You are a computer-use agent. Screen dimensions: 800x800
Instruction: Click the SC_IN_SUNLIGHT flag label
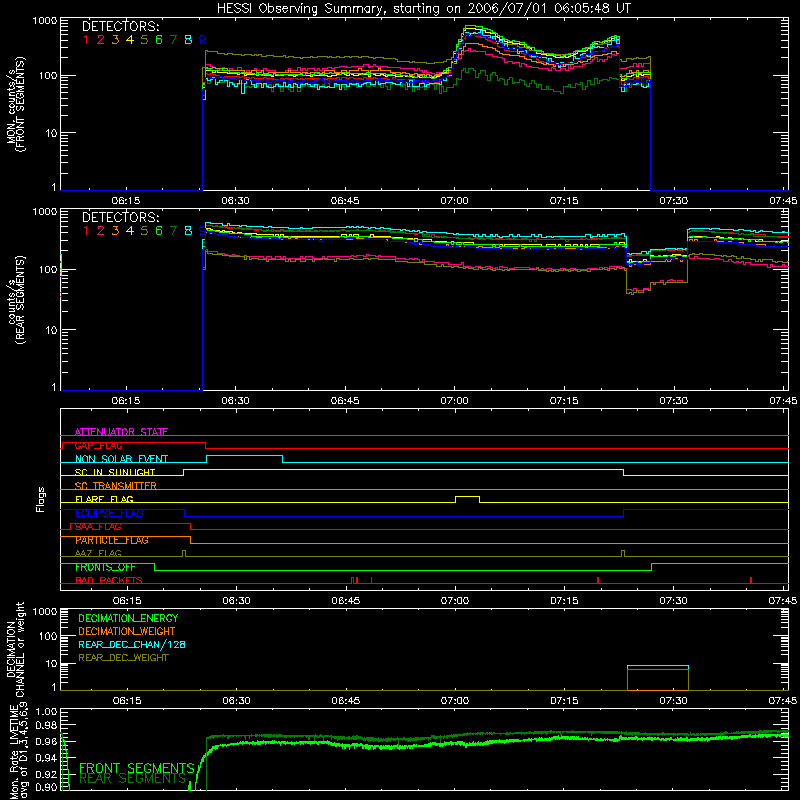point(115,472)
